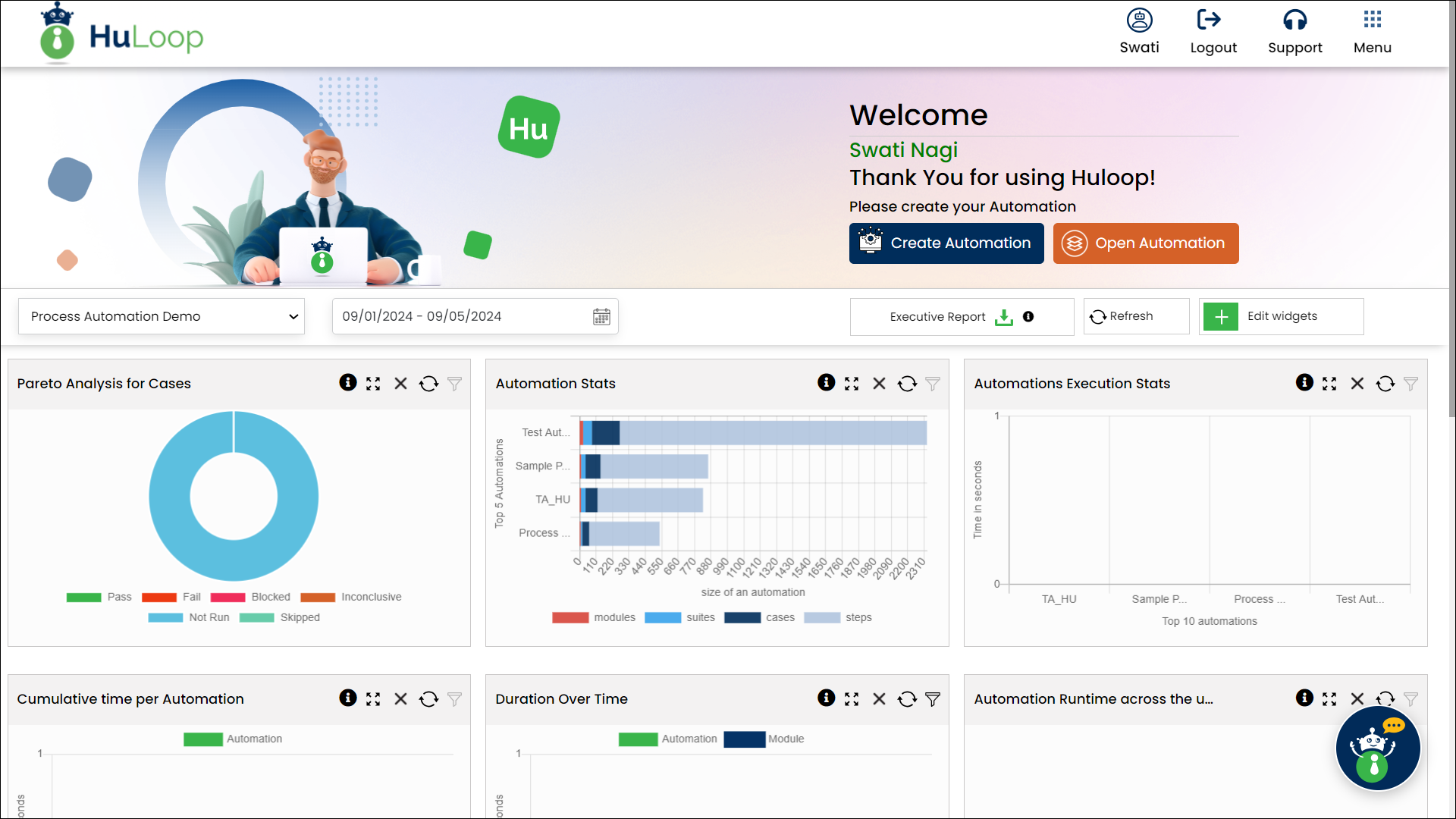Open the Support headset icon
This screenshot has height=819, width=1456.
point(1294,20)
